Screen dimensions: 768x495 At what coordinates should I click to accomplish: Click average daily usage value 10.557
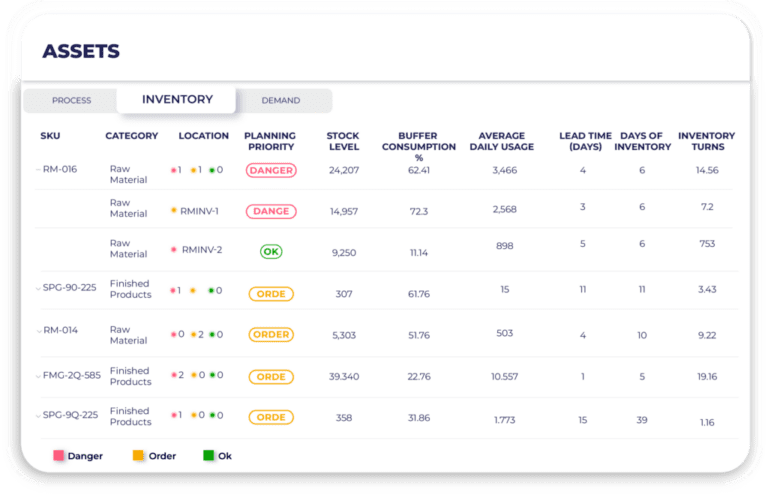click(x=504, y=377)
